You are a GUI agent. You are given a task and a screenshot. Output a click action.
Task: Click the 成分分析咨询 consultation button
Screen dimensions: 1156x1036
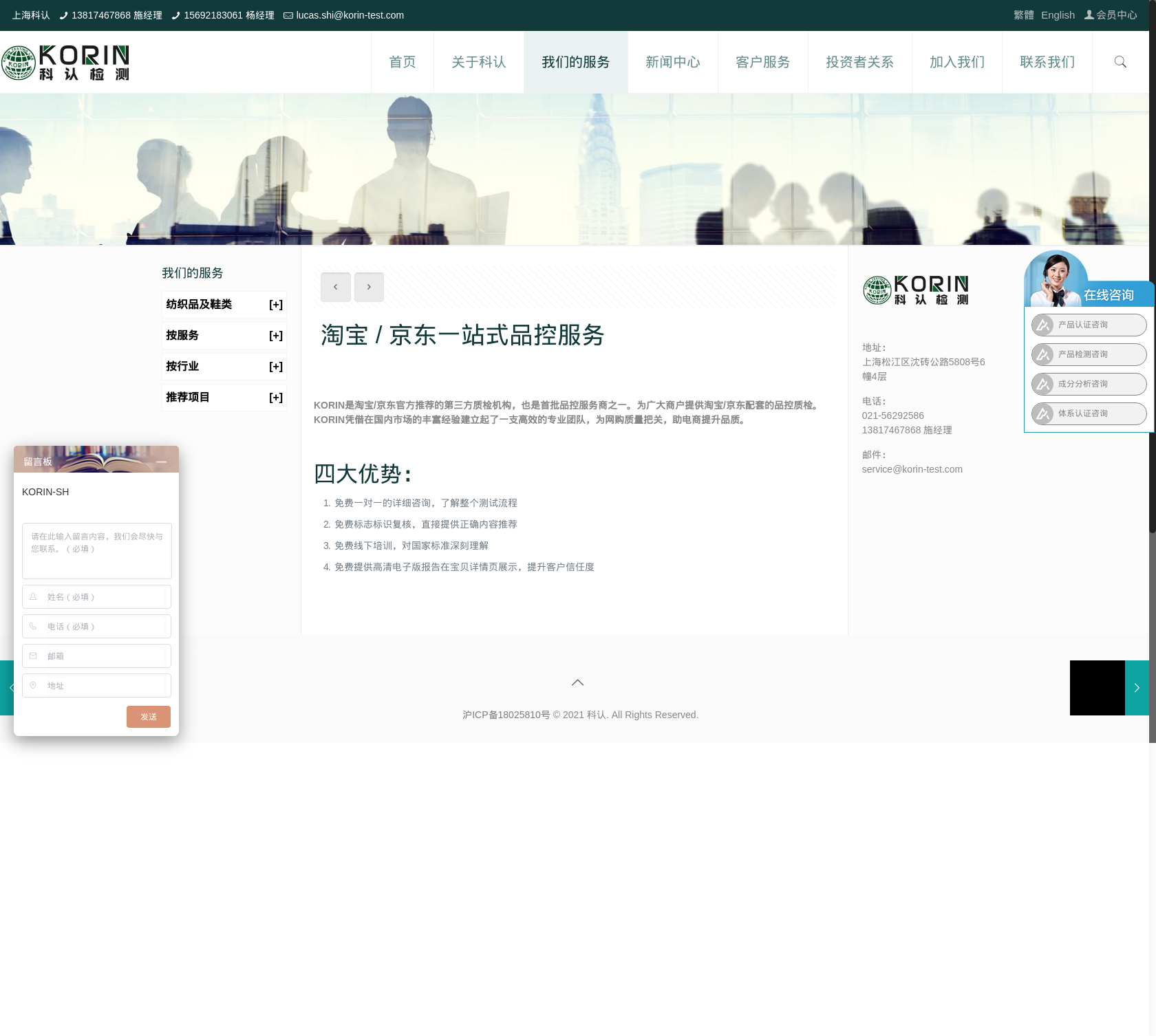[1089, 384]
